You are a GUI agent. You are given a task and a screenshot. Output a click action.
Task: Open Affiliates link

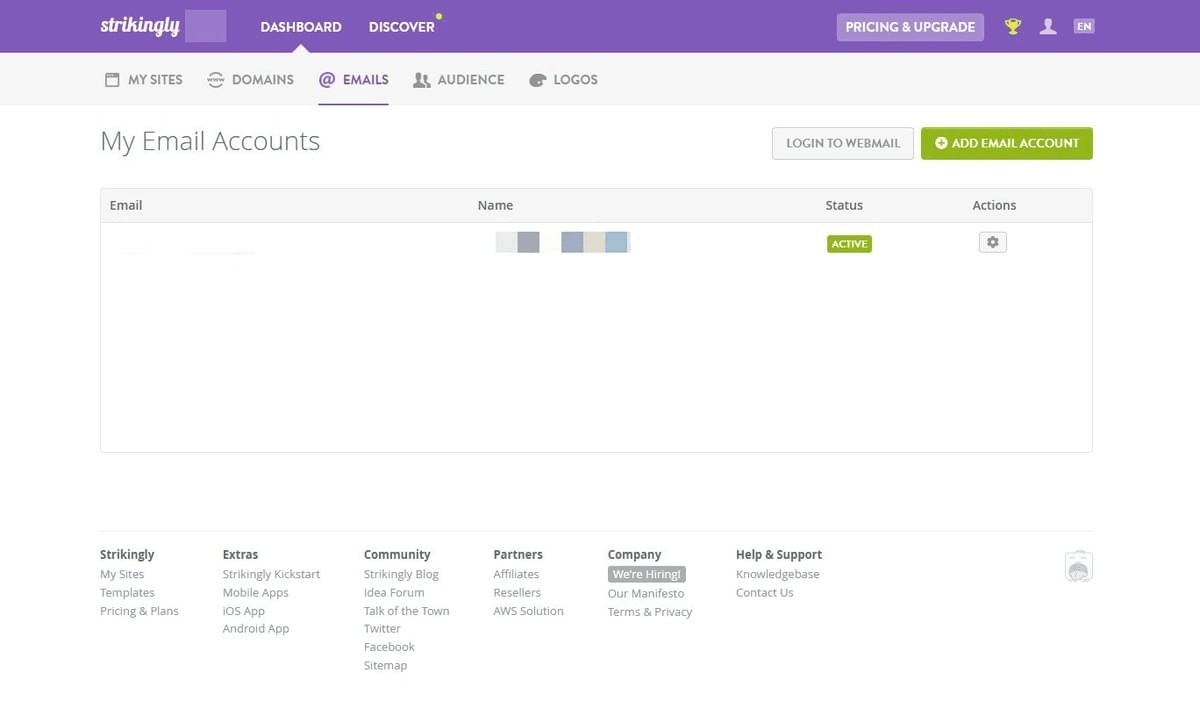[x=516, y=574]
